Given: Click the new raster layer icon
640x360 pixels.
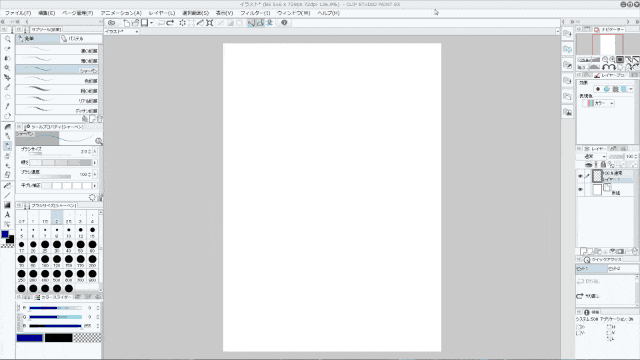Looking at the screenshot, I should point(584,251).
